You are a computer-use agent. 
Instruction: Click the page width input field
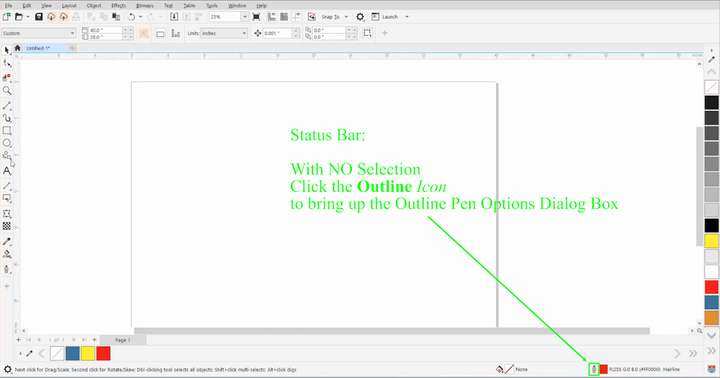click(x=106, y=30)
